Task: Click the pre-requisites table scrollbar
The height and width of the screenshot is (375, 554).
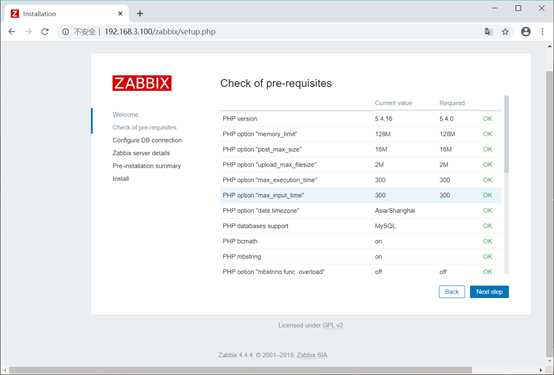Action: click(507, 134)
